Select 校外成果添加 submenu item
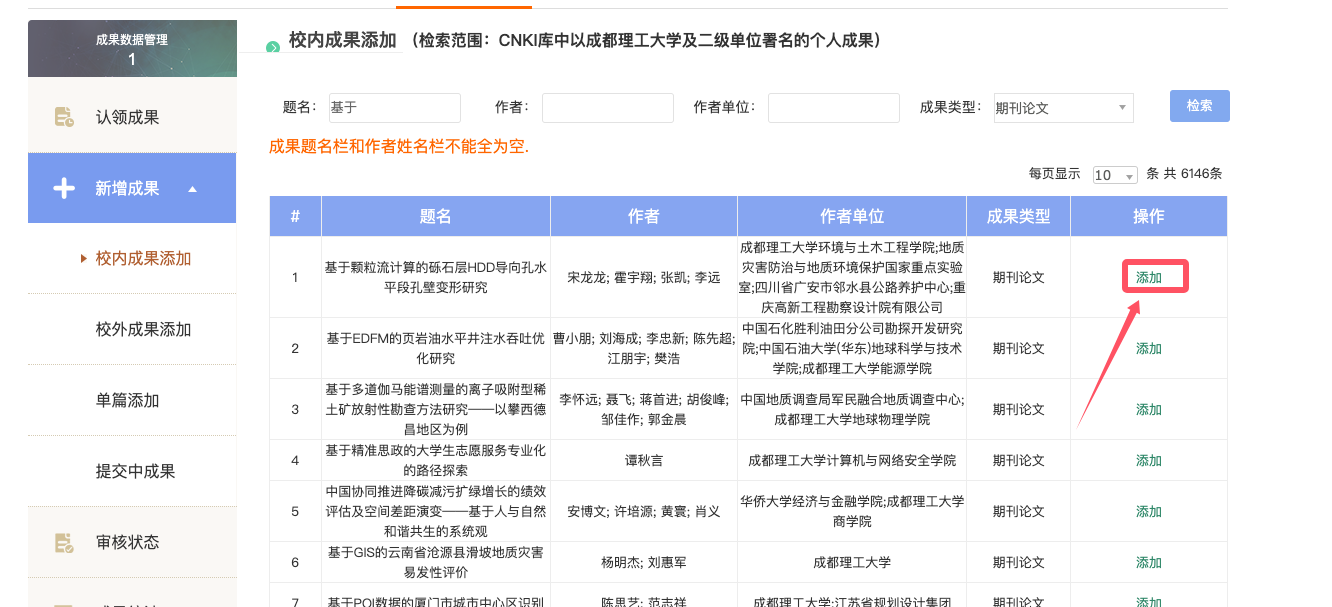Screen dimensions: 1332x607 pos(143,330)
